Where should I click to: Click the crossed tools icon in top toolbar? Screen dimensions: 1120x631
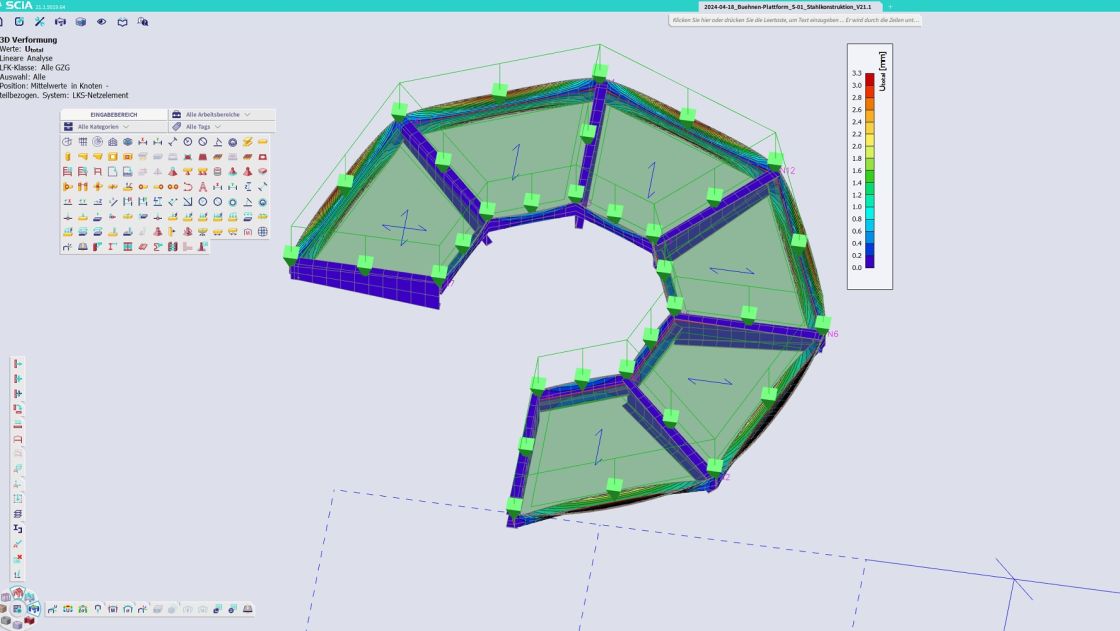coord(39,21)
